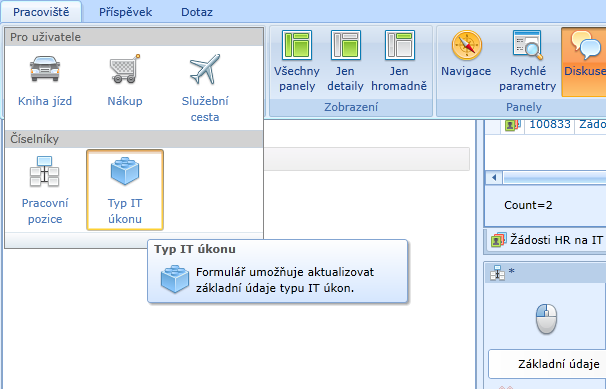
Task: Click the horizontal scrollbar track in list
Action: click(x=555, y=178)
